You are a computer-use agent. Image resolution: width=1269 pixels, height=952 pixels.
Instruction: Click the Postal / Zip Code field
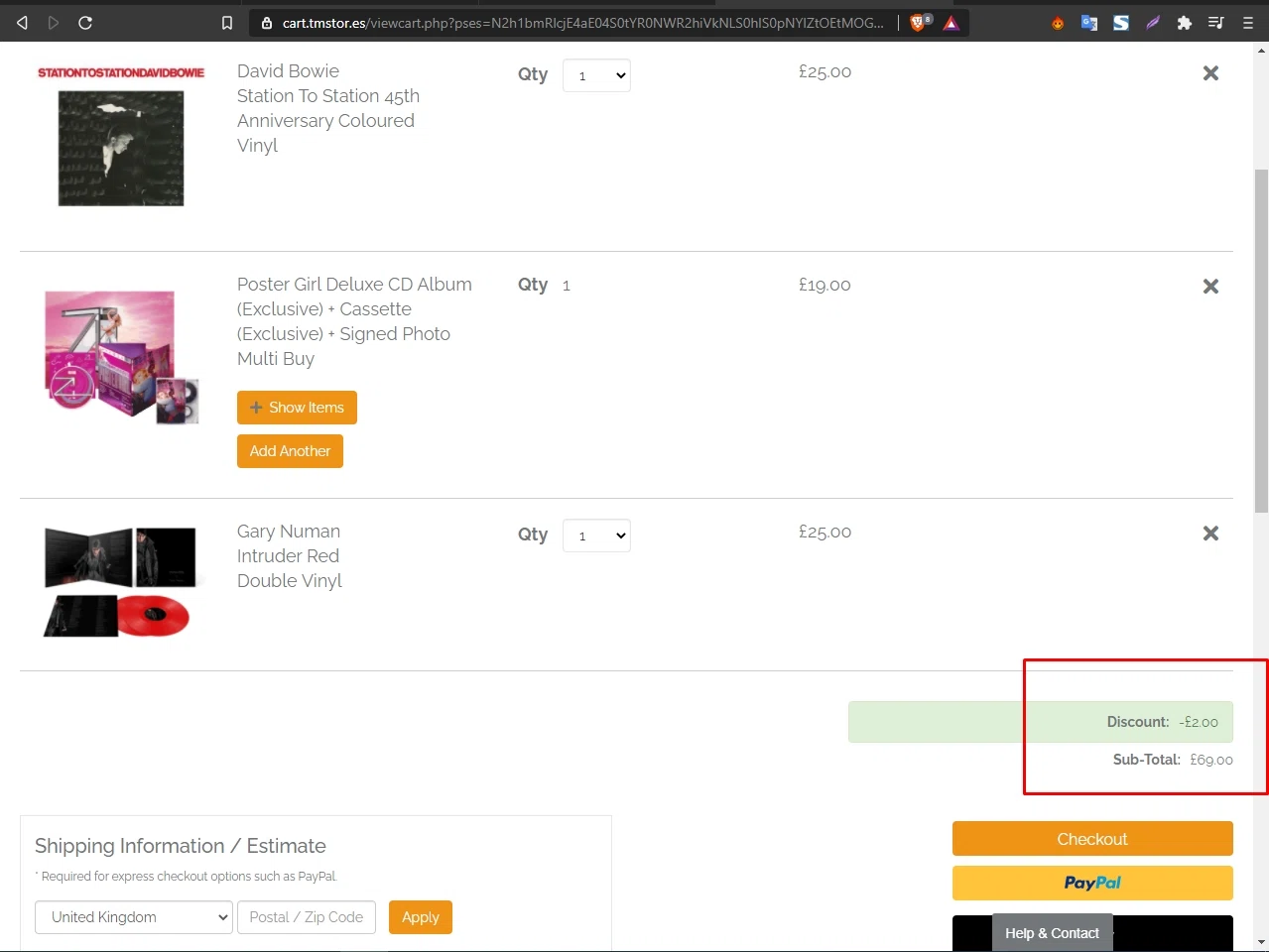307,917
